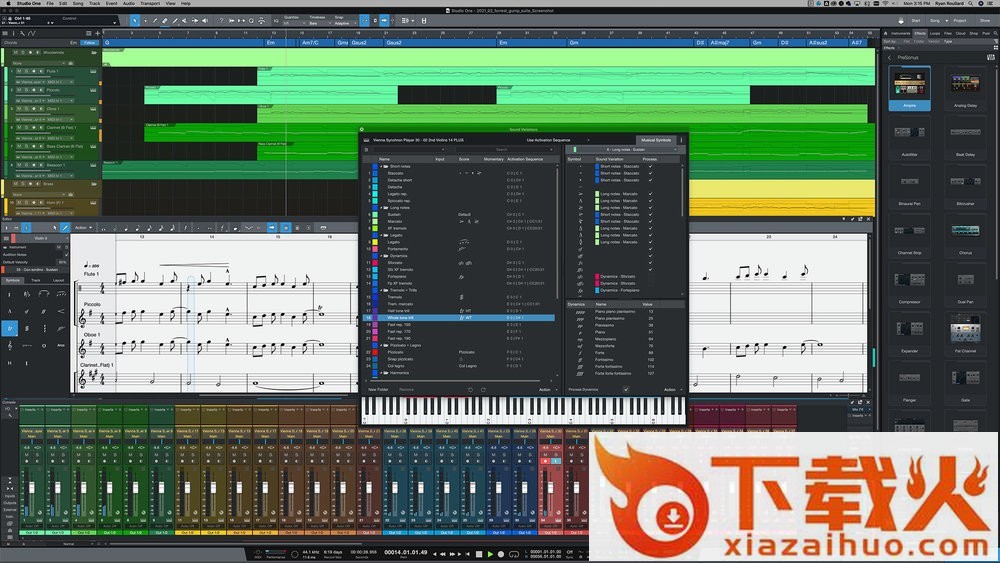Open the Quantize value dropdown
The width and height of the screenshot is (1000, 563).
click(x=293, y=24)
